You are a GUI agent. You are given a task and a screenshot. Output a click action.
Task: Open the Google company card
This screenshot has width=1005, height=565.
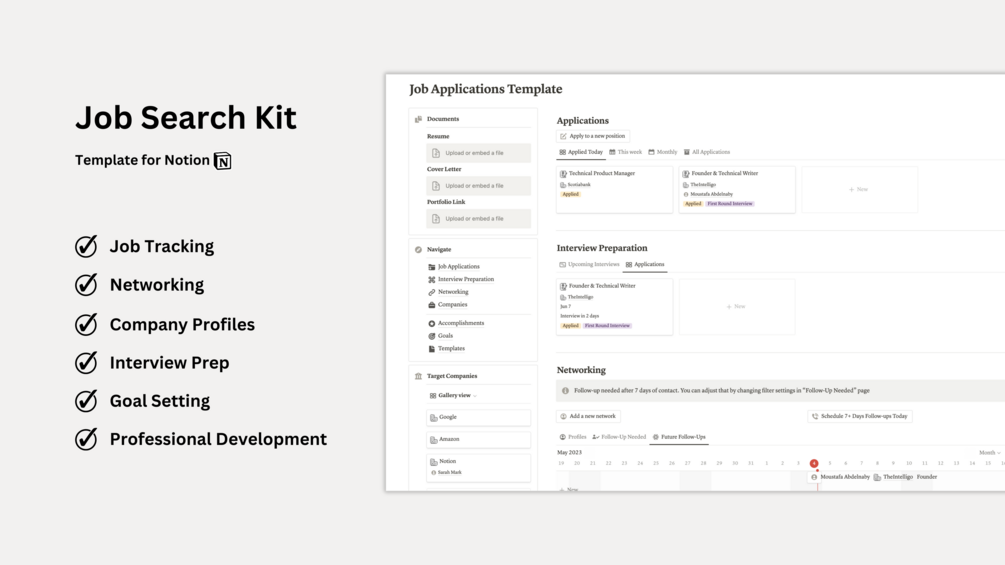478,418
